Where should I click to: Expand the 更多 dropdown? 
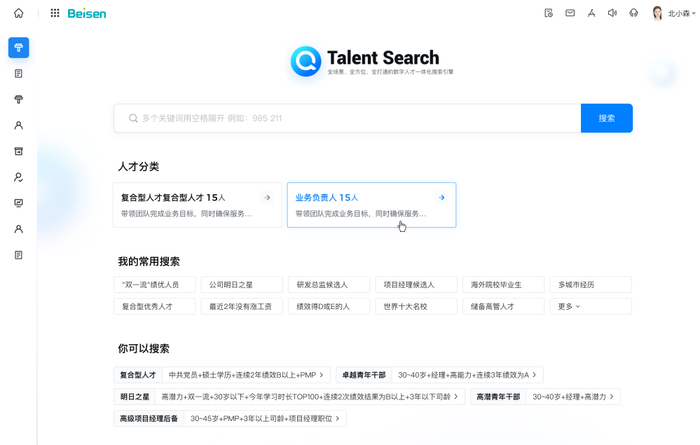(591, 307)
